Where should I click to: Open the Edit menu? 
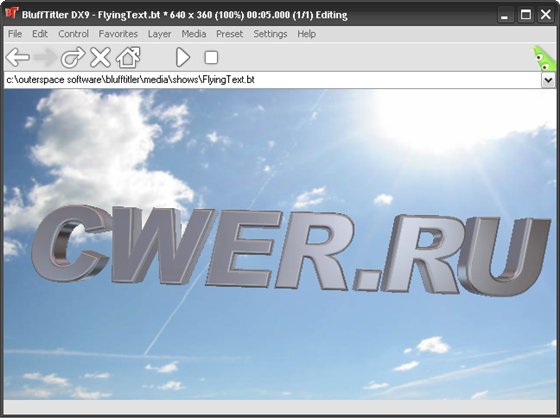click(40, 34)
